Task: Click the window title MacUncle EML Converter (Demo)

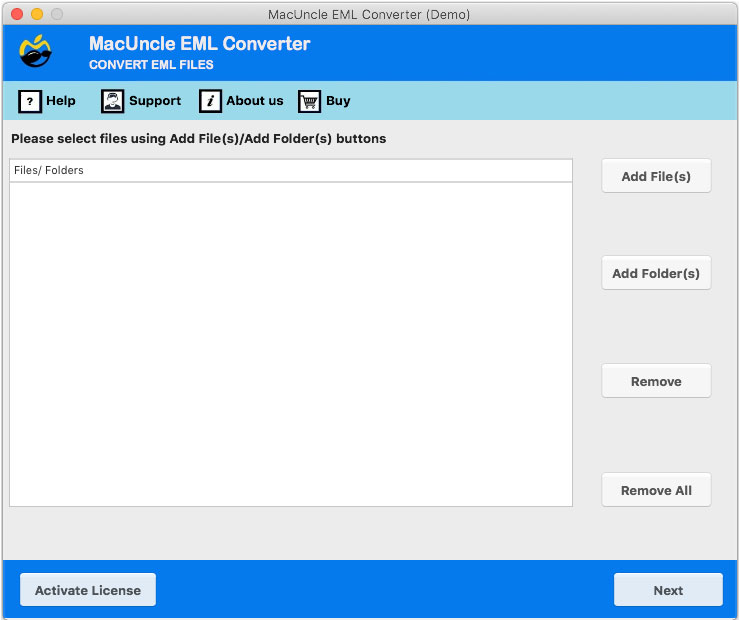Action: click(369, 15)
